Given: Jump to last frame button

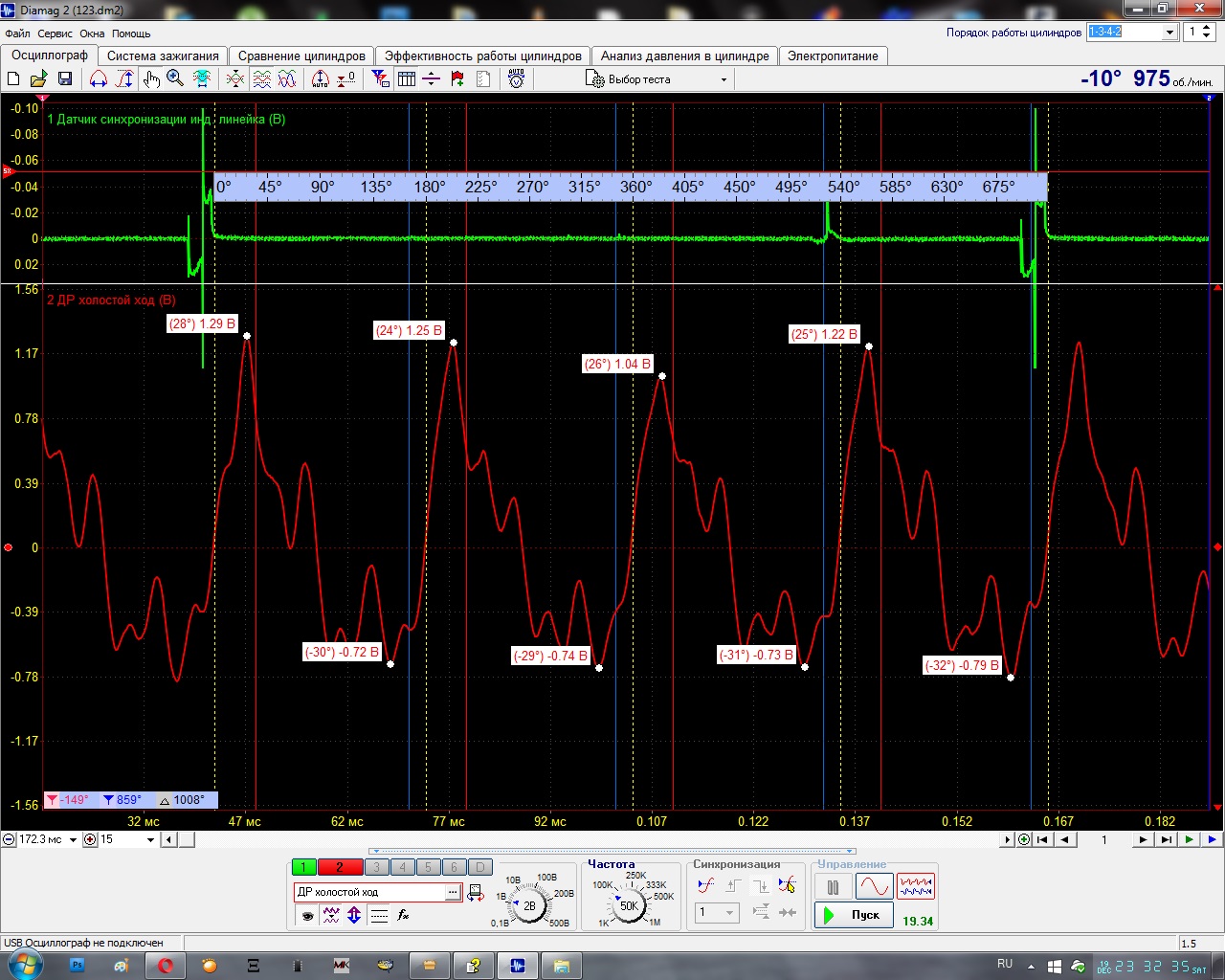Looking at the screenshot, I should click(x=1166, y=839).
